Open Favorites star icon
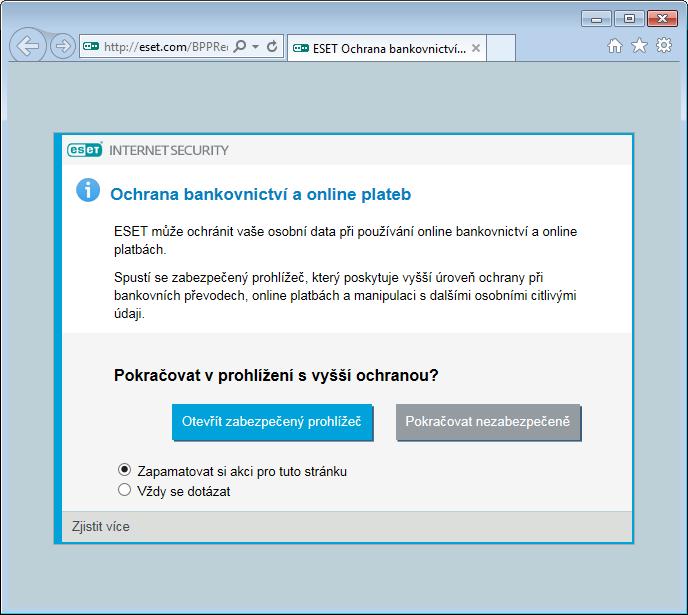The width and height of the screenshot is (688, 615). click(639, 46)
